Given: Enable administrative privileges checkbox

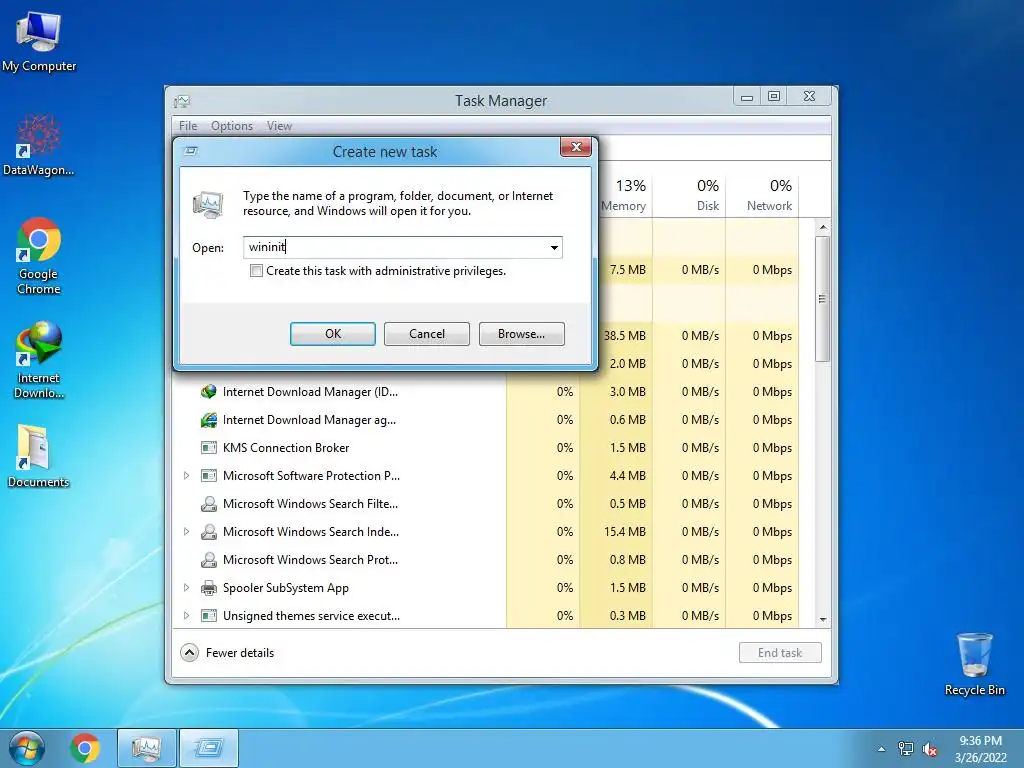Looking at the screenshot, I should [x=257, y=271].
